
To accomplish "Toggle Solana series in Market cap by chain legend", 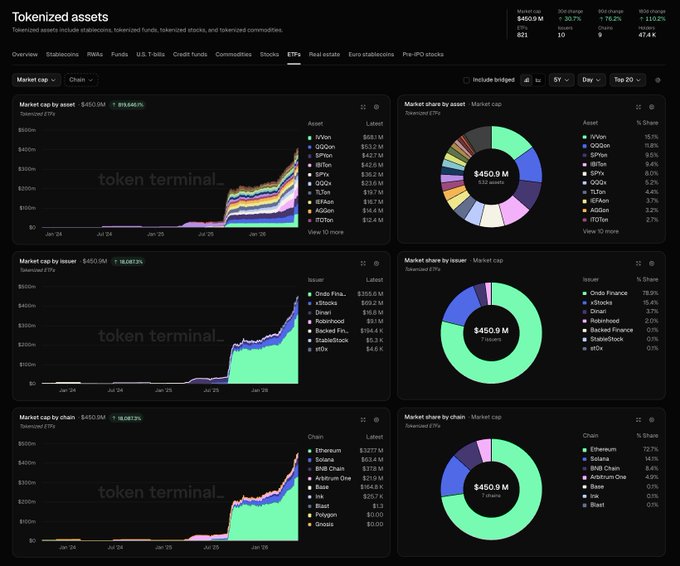I will pos(345,460).
